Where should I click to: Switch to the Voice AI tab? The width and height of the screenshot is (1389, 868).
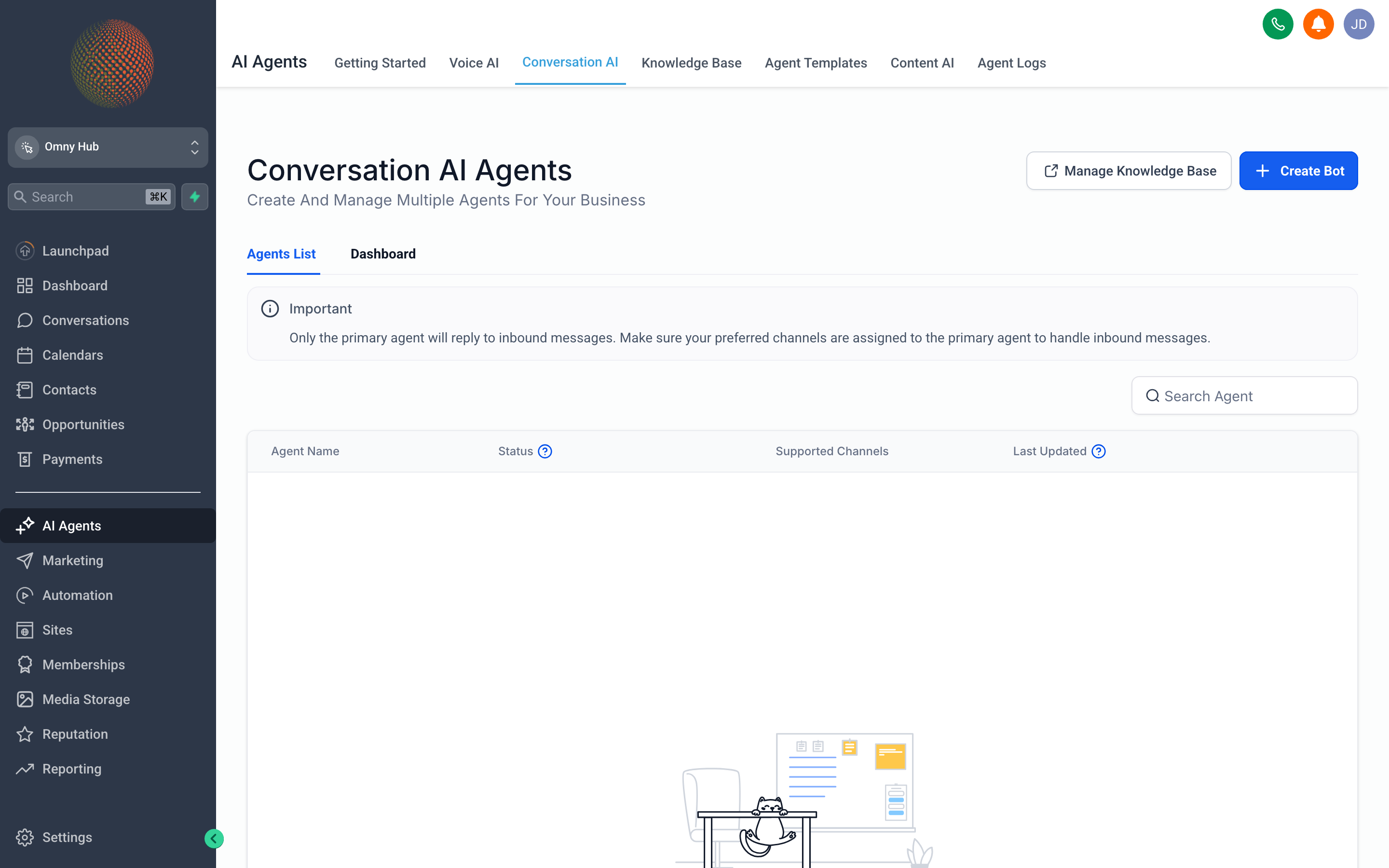click(x=474, y=63)
